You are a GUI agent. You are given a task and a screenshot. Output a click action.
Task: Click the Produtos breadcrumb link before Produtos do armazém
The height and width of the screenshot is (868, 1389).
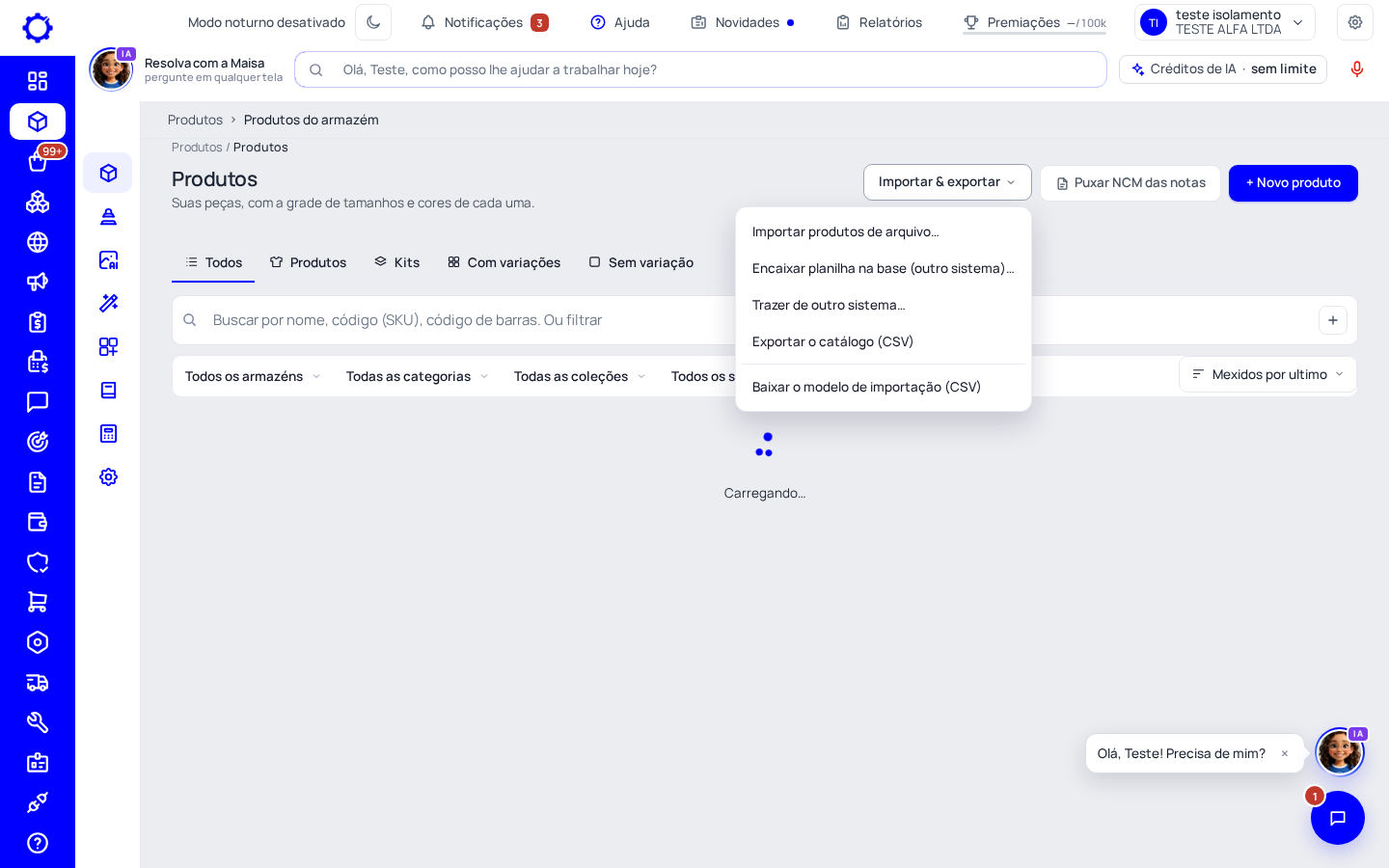tap(195, 120)
